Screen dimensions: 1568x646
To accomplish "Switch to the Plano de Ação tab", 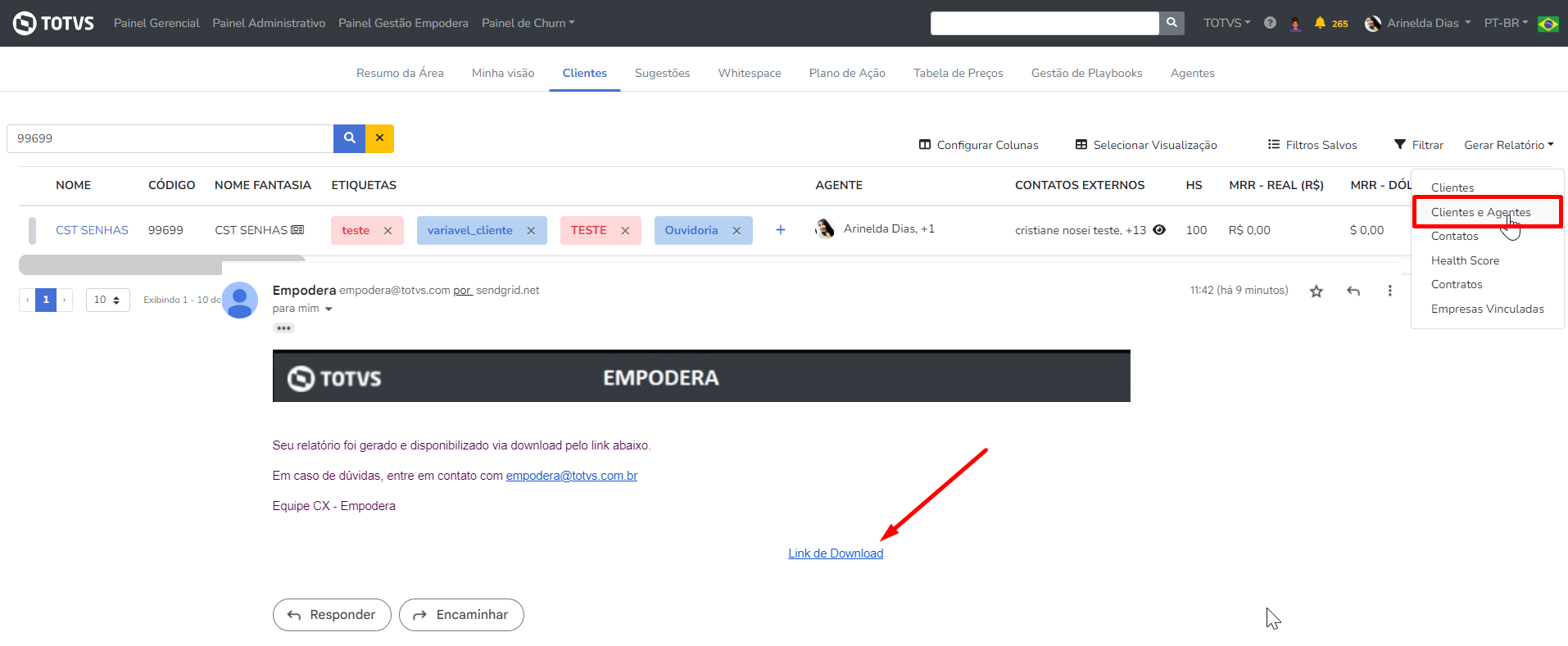I will pos(847,73).
